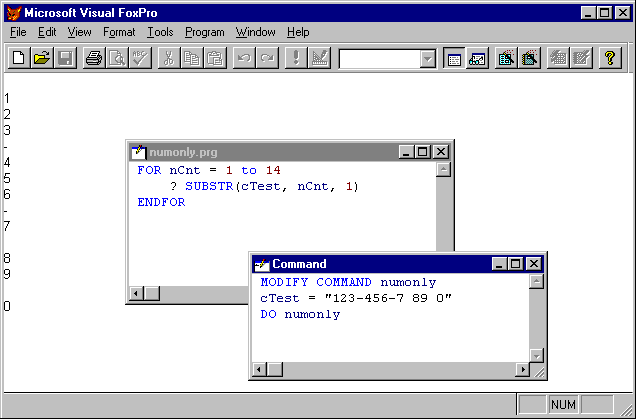Click the Paste clipboard icon
636x419 pixels.
(x=215, y=58)
